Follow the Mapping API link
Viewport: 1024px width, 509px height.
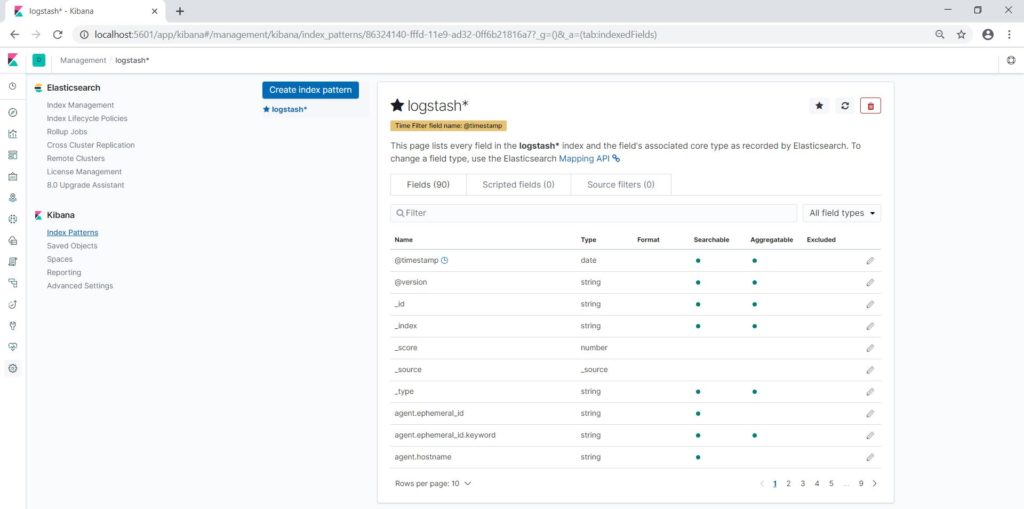(x=589, y=158)
